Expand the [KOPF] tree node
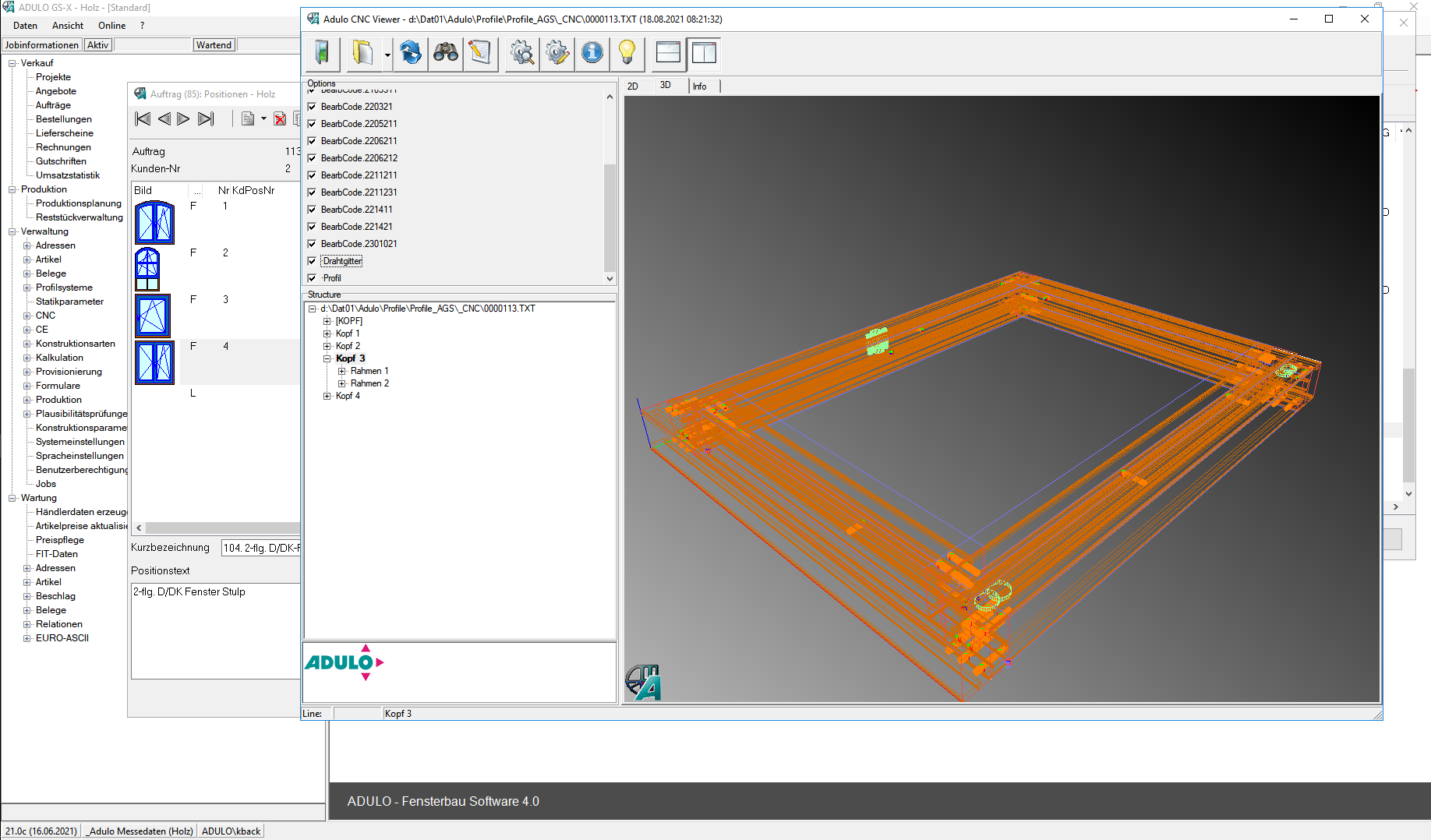The height and width of the screenshot is (840, 1431). tap(327, 321)
